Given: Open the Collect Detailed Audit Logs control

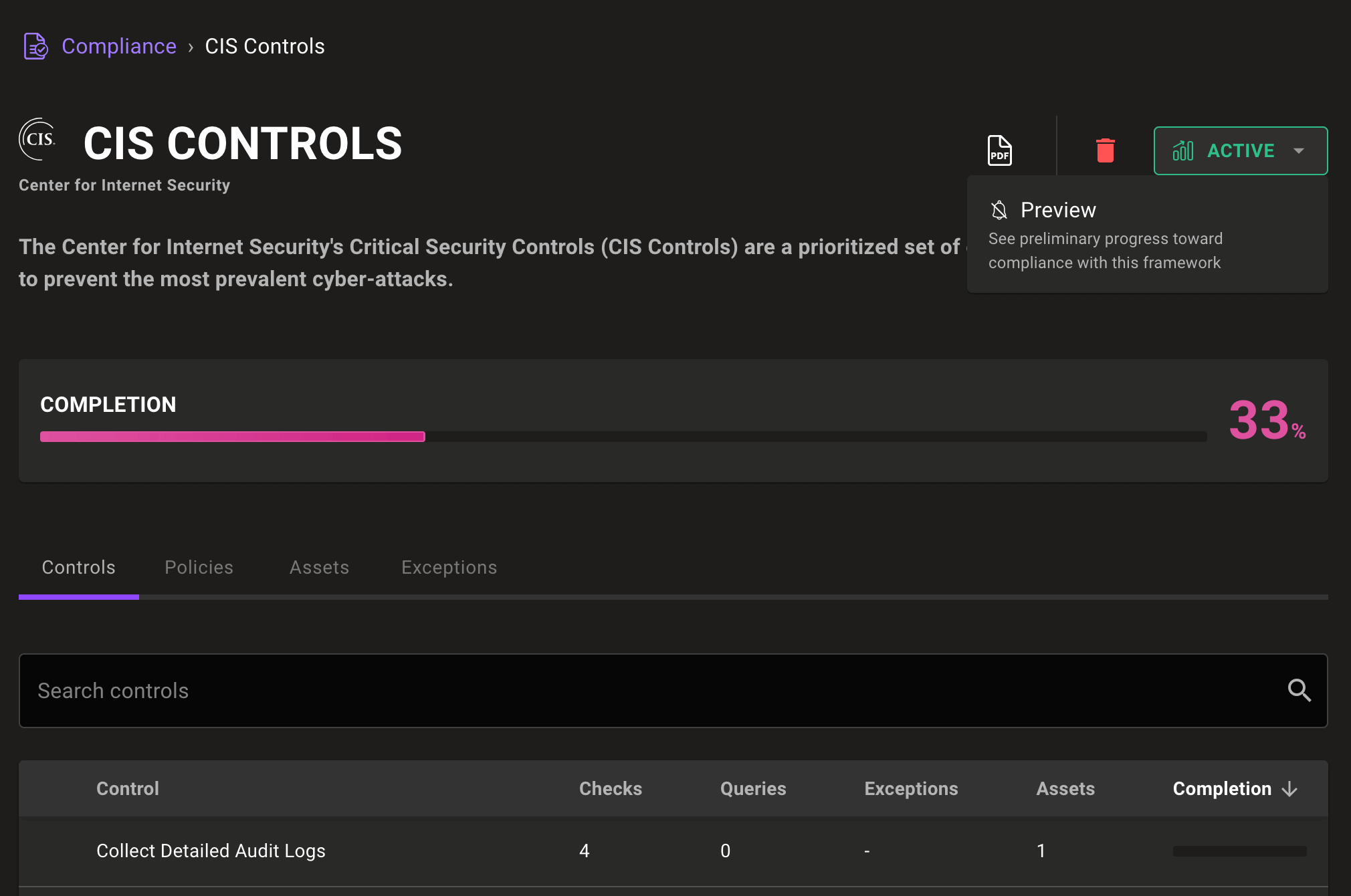Looking at the screenshot, I should click(x=211, y=851).
